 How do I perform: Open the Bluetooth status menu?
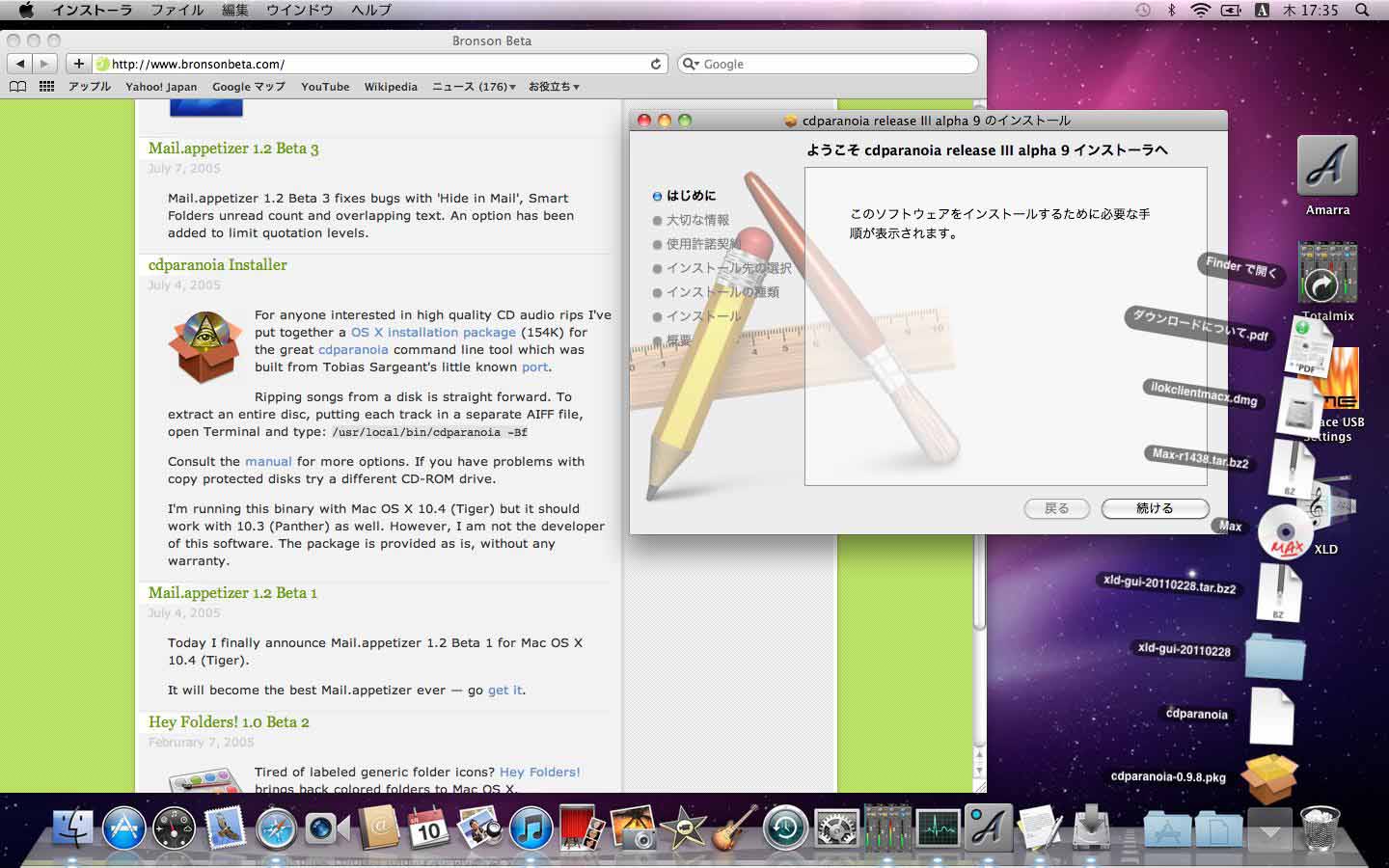tap(1172, 10)
